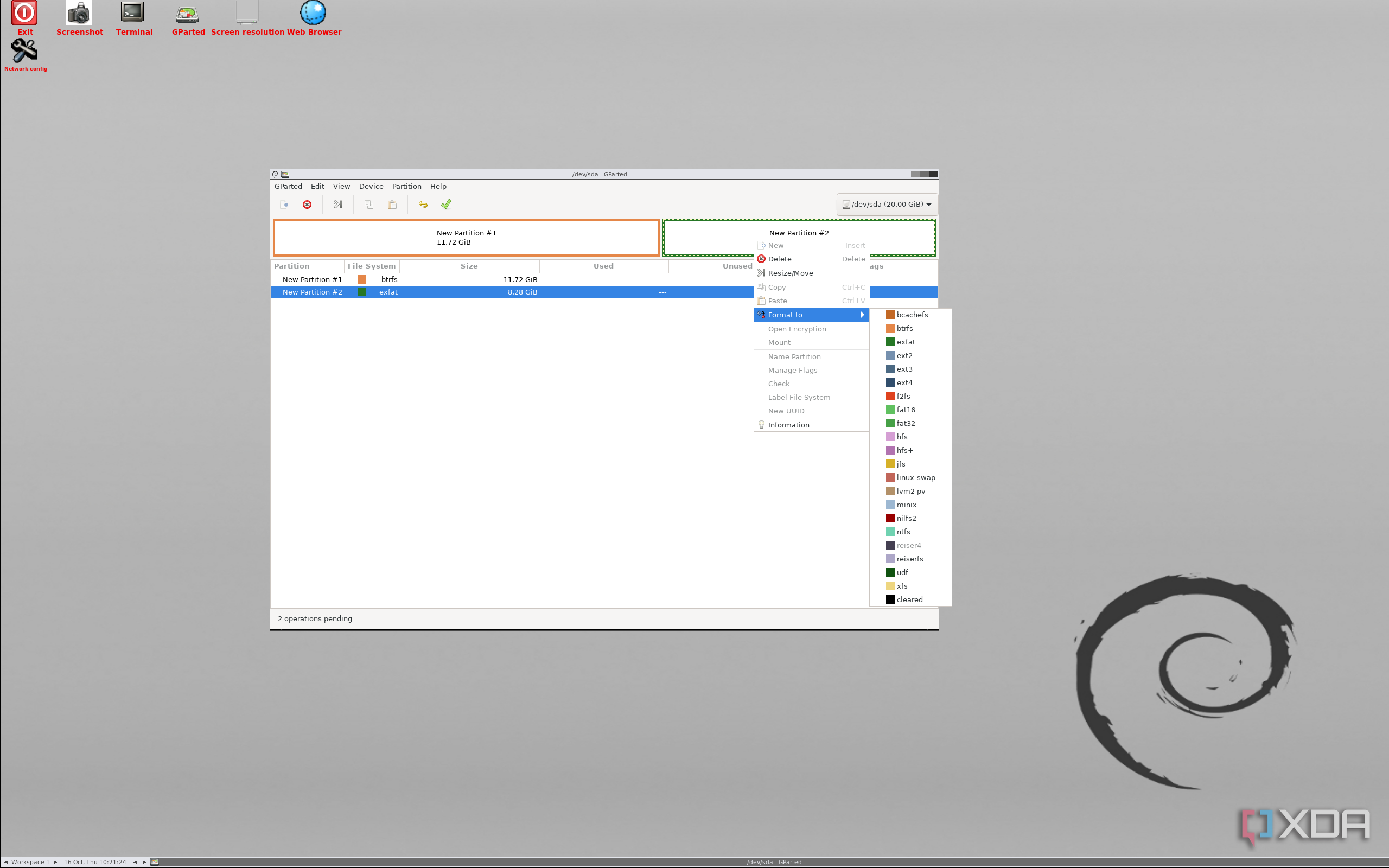Screen dimensions: 1389x868
Task: Choose Resize/Move in the context menu
Action: coord(812,273)
